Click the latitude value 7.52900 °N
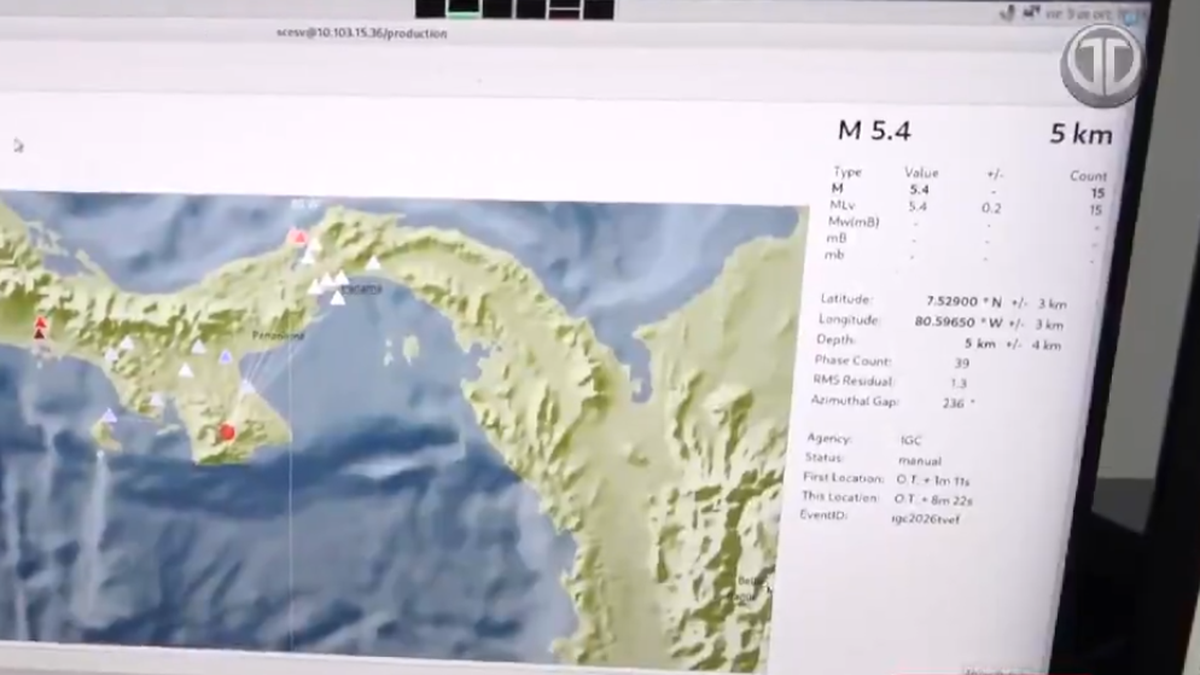 coord(964,302)
